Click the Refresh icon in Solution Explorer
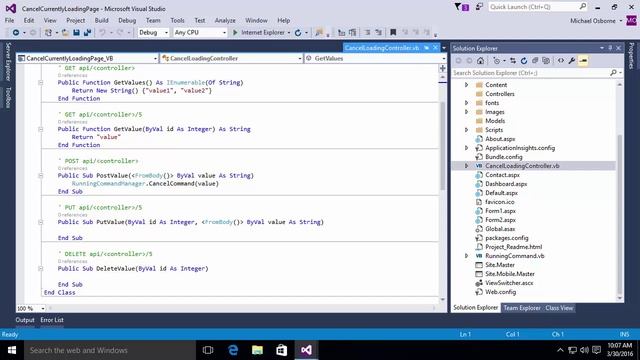Image resolution: width=640 pixels, height=360 pixels. click(x=524, y=61)
